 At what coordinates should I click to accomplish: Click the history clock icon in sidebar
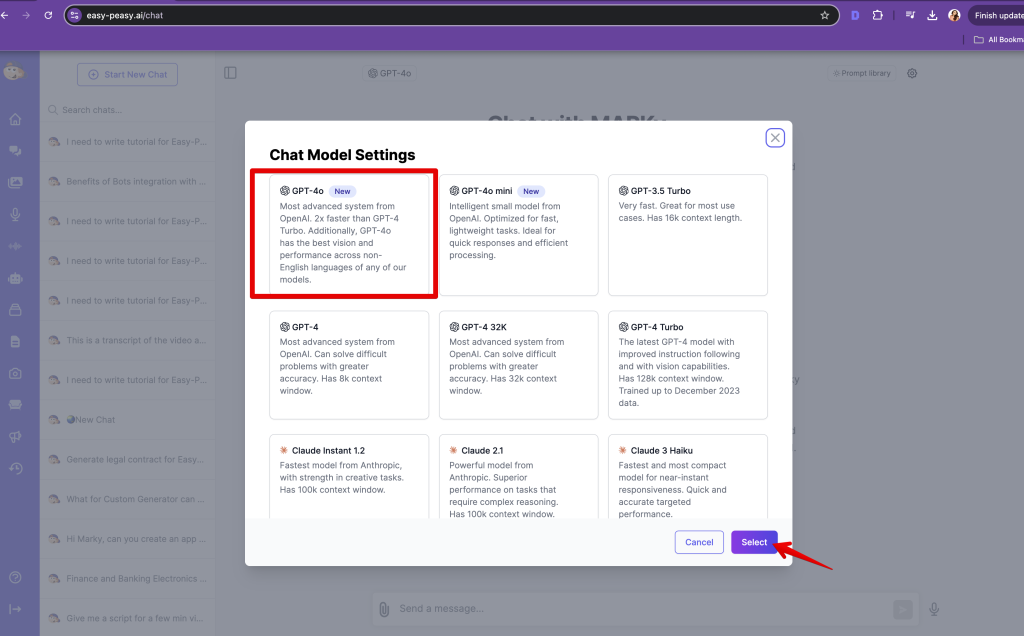coord(15,468)
